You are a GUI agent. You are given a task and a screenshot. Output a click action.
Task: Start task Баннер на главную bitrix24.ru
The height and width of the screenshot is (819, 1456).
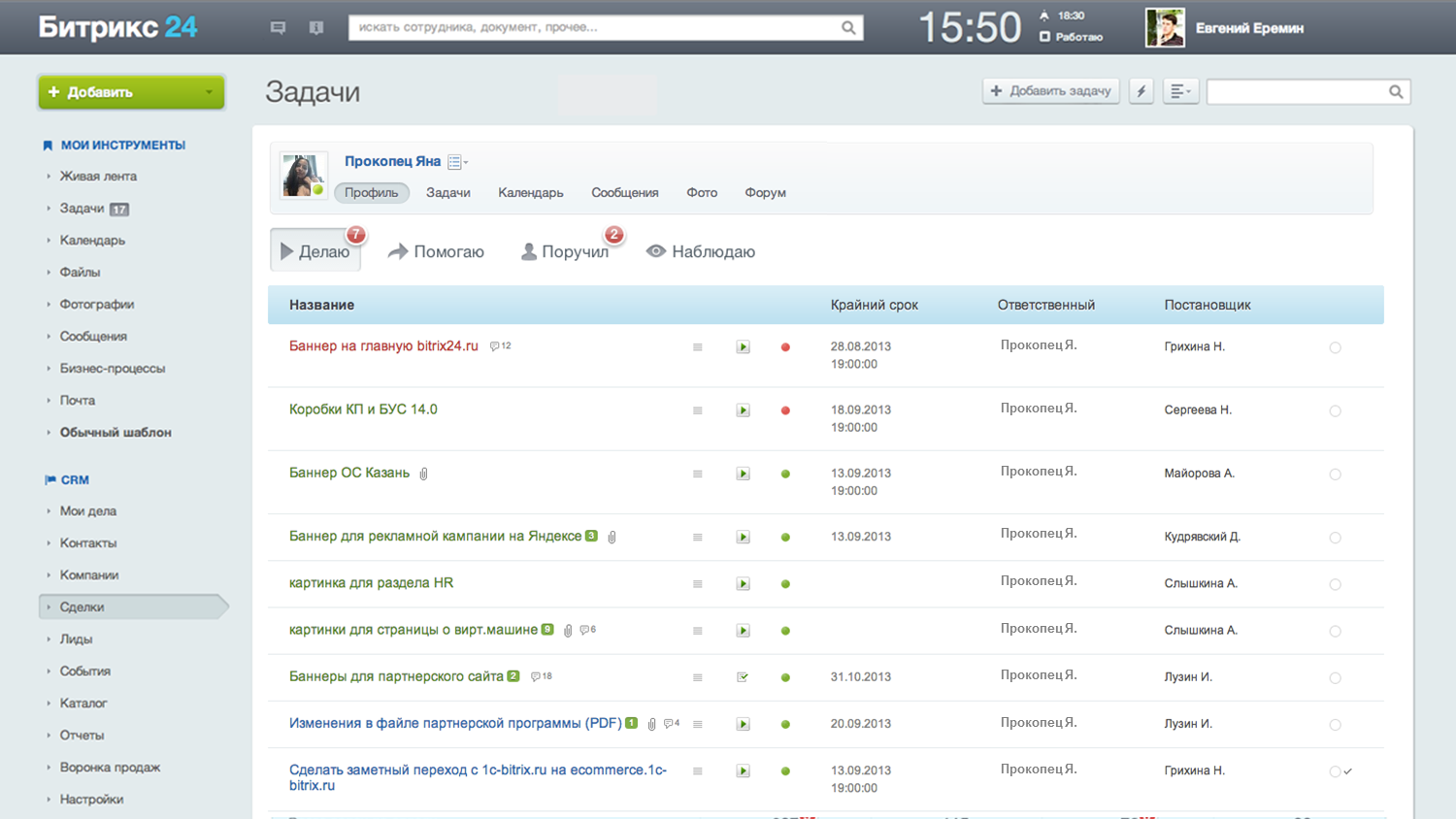point(743,347)
